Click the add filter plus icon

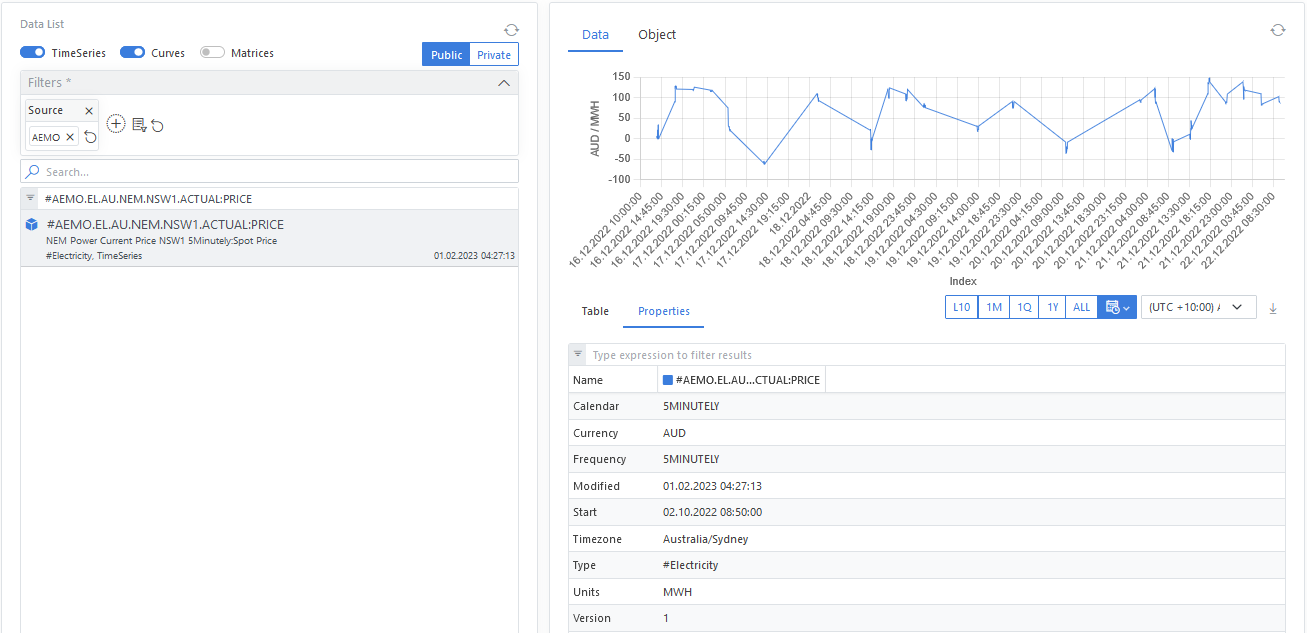[116, 124]
